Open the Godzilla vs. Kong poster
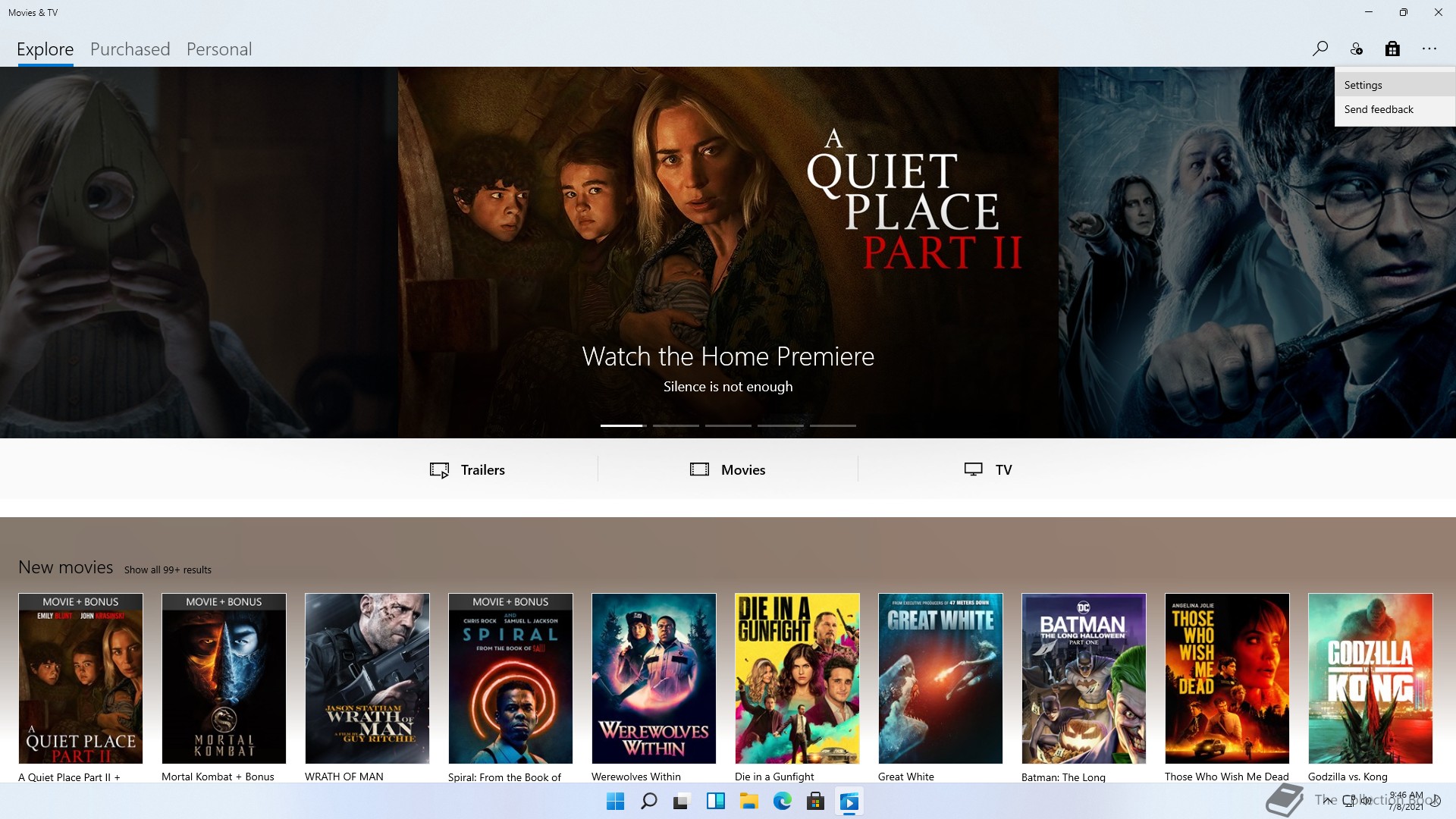The width and height of the screenshot is (1456, 819). (x=1370, y=679)
